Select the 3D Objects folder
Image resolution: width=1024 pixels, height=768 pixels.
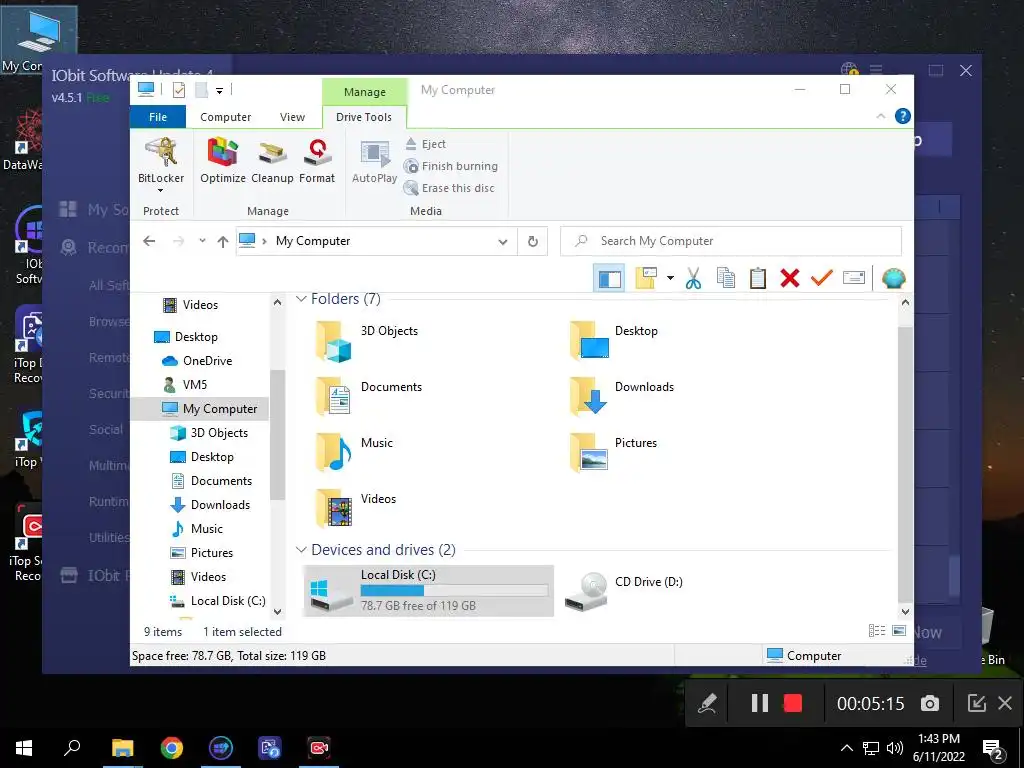[367, 341]
